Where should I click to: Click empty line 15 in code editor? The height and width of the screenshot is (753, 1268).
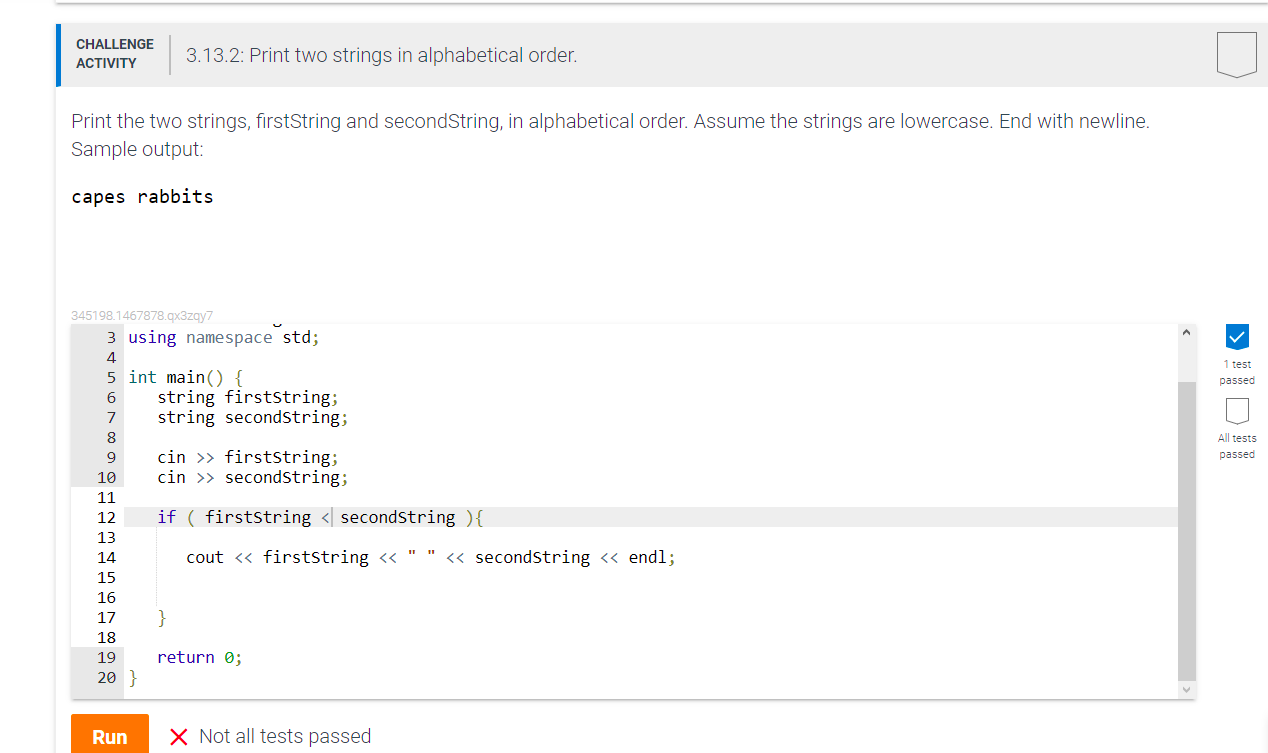coord(650,577)
